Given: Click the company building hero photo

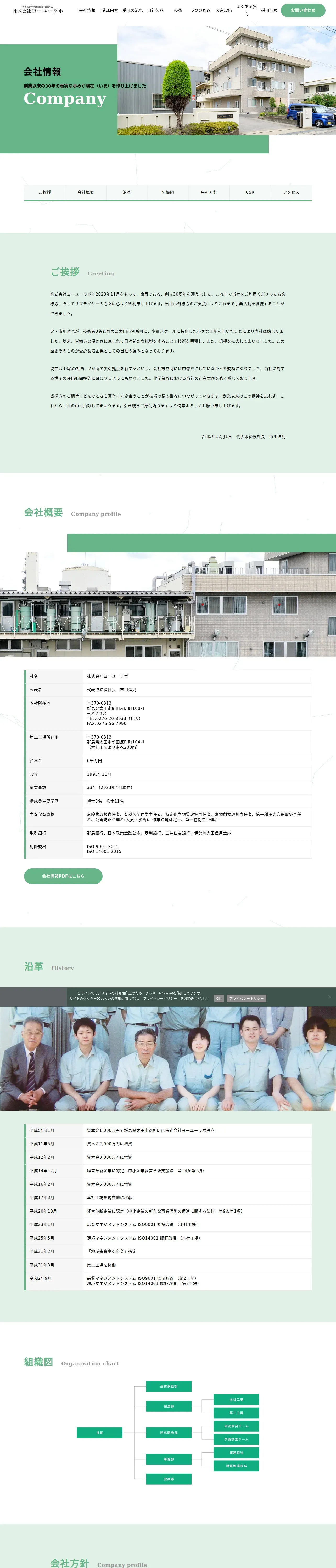Looking at the screenshot, I should click(226, 80).
